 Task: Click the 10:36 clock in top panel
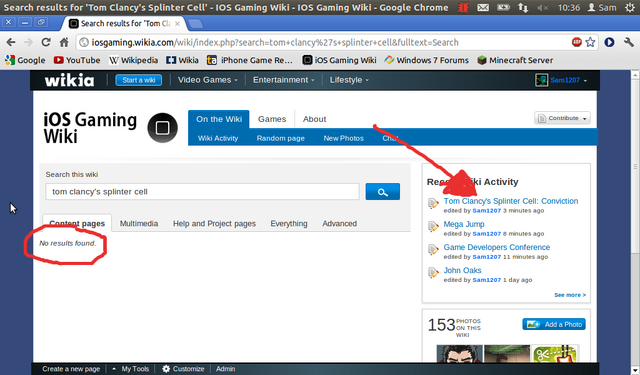(x=569, y=7)
